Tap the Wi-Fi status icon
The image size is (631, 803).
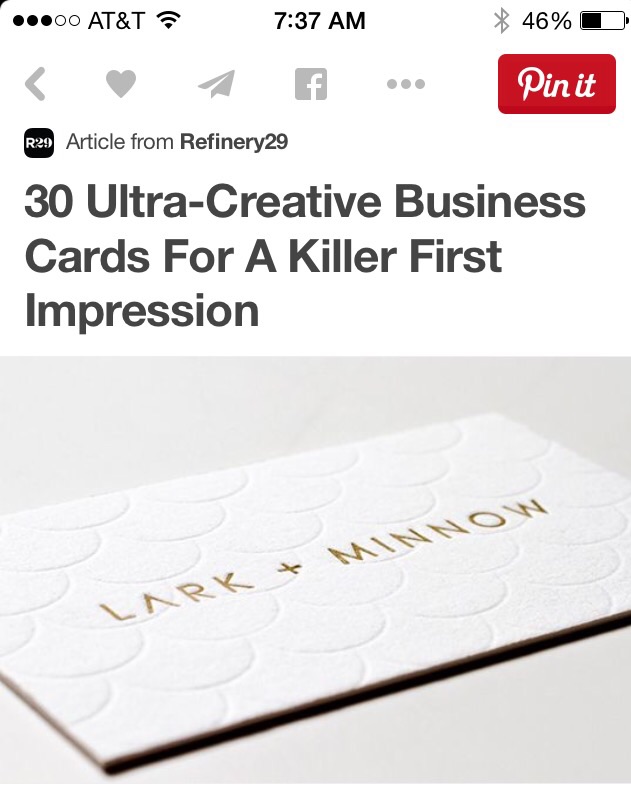pyautogui.click(x=169, y=20)
